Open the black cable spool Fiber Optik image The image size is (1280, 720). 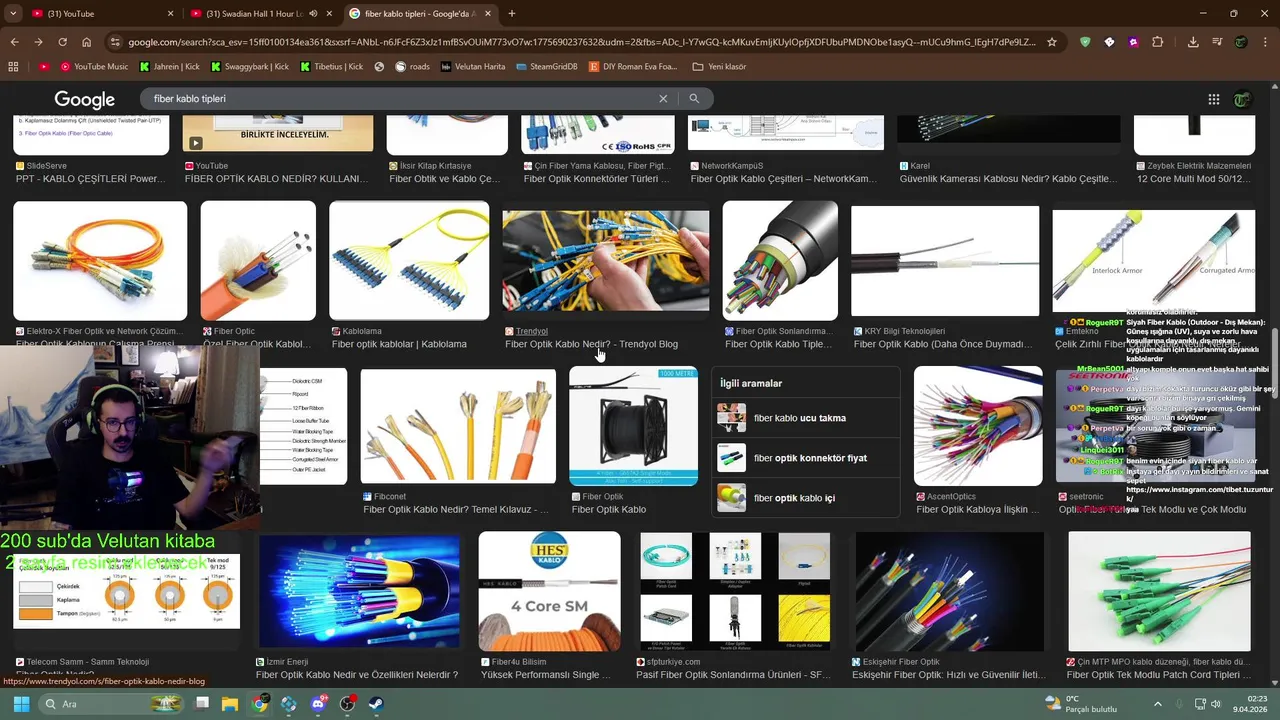[633, 426]
